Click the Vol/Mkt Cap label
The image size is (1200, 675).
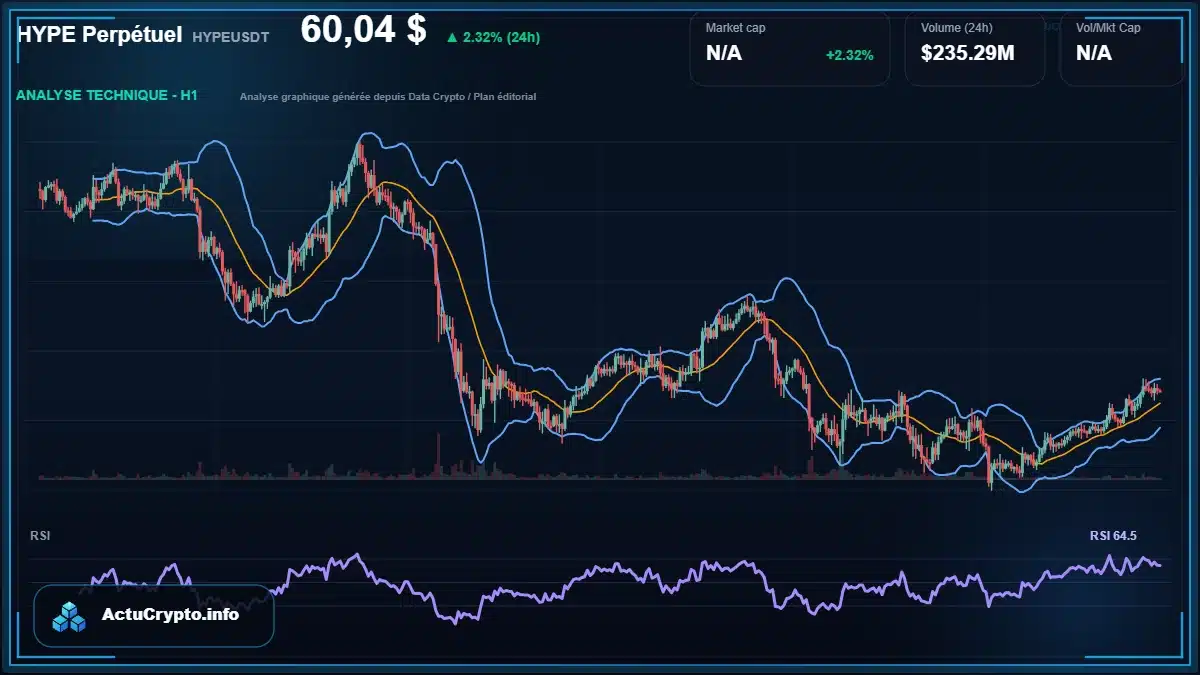pos(1108,28)
